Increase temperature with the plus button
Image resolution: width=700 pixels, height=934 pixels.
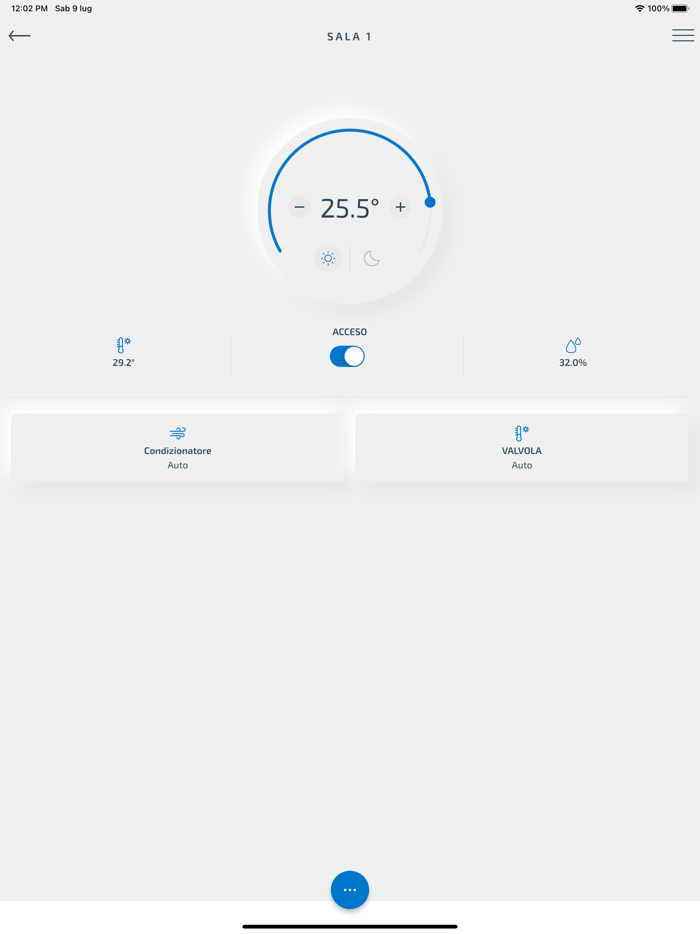click(x=400, y=207)
